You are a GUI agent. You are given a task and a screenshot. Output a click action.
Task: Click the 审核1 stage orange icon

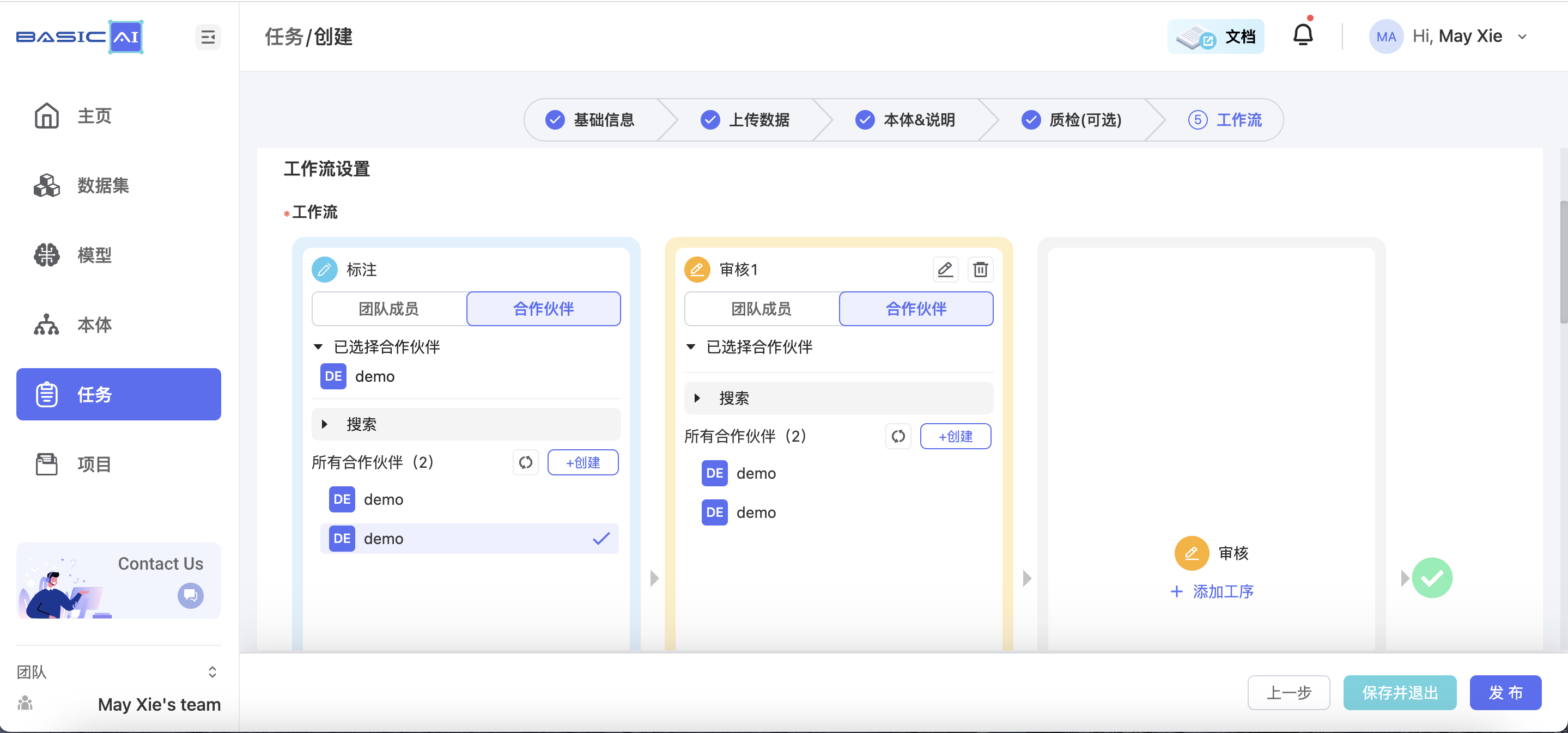point(697,270)
